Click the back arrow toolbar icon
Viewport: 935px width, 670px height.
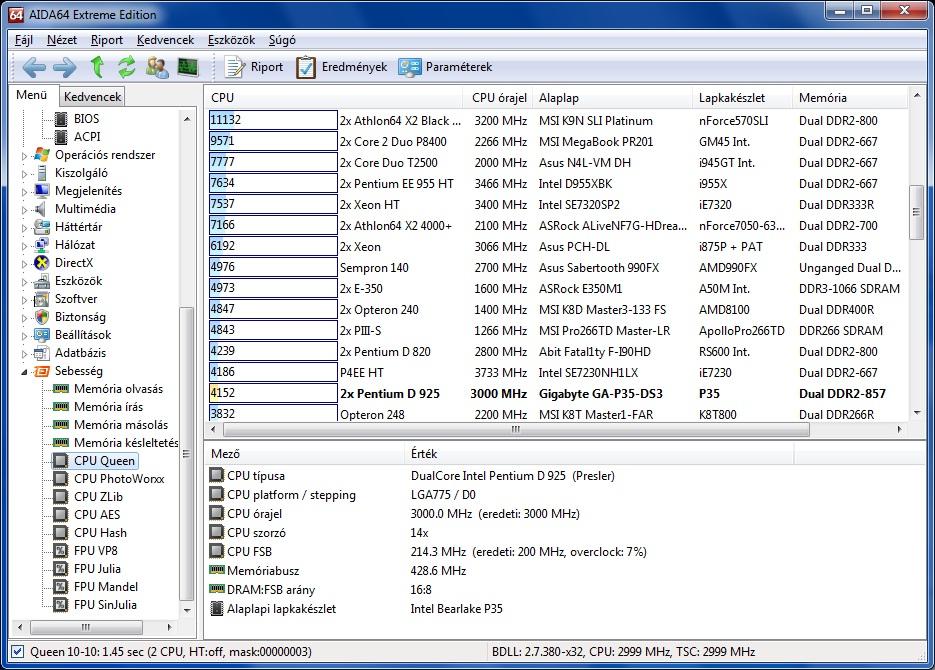coord(33,67)
